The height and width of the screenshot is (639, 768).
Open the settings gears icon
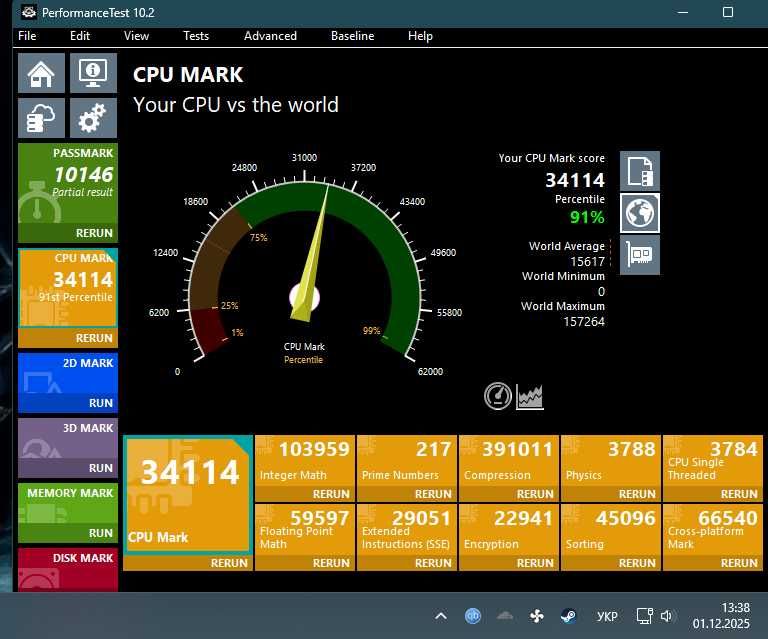click(93, 118)
